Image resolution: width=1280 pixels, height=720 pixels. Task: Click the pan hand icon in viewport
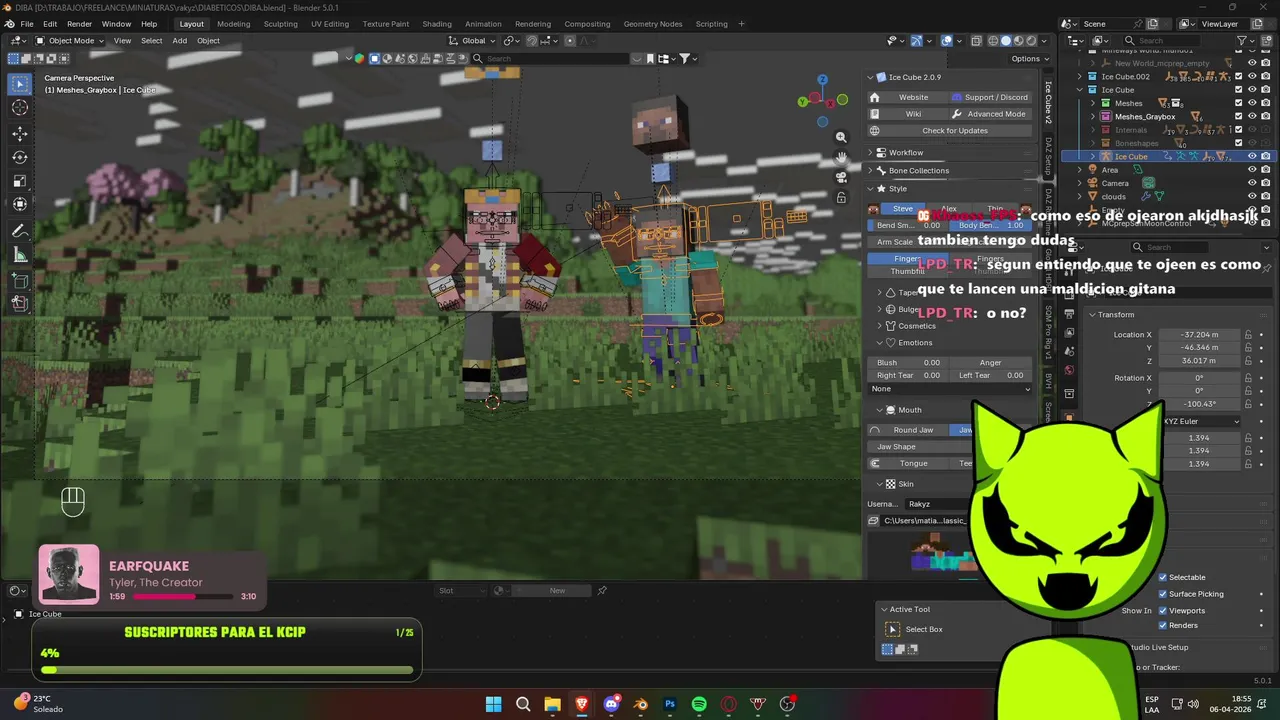coord(841,157)
